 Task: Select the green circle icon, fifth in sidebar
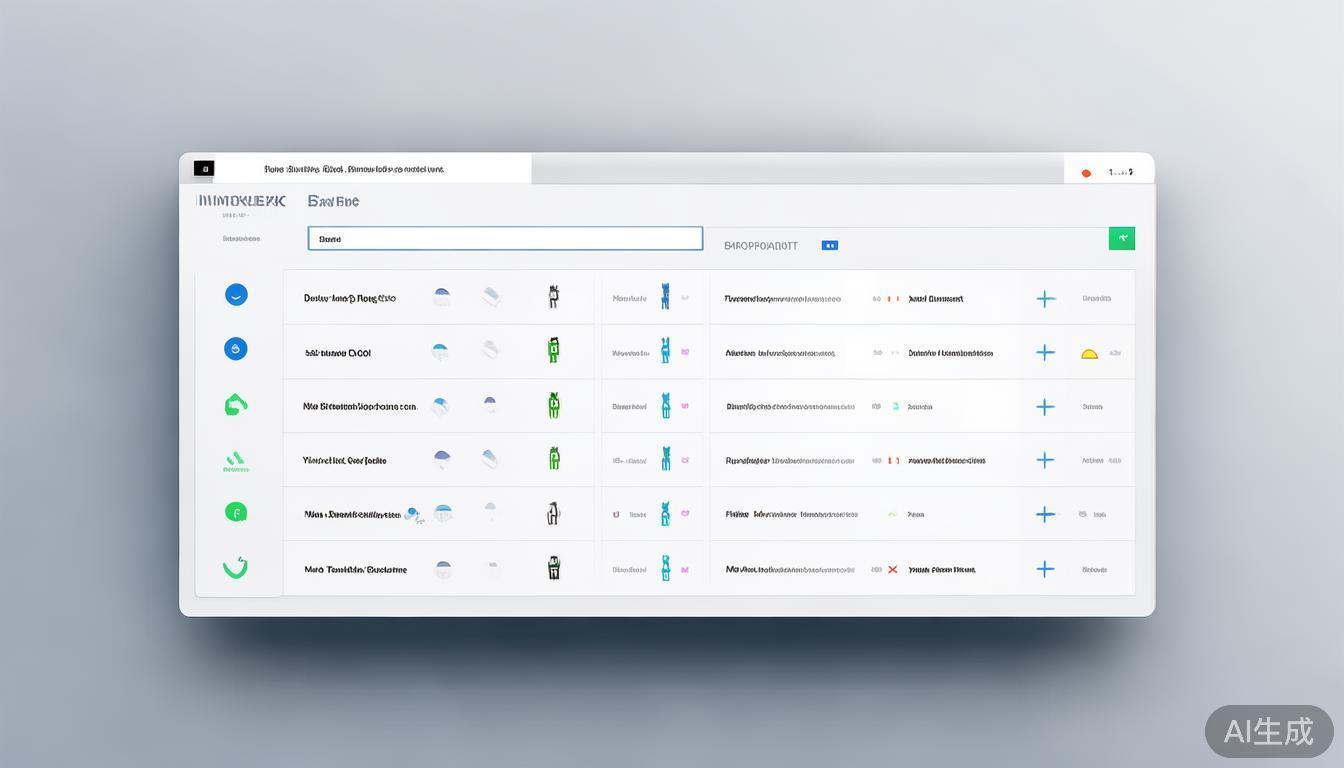235,513
